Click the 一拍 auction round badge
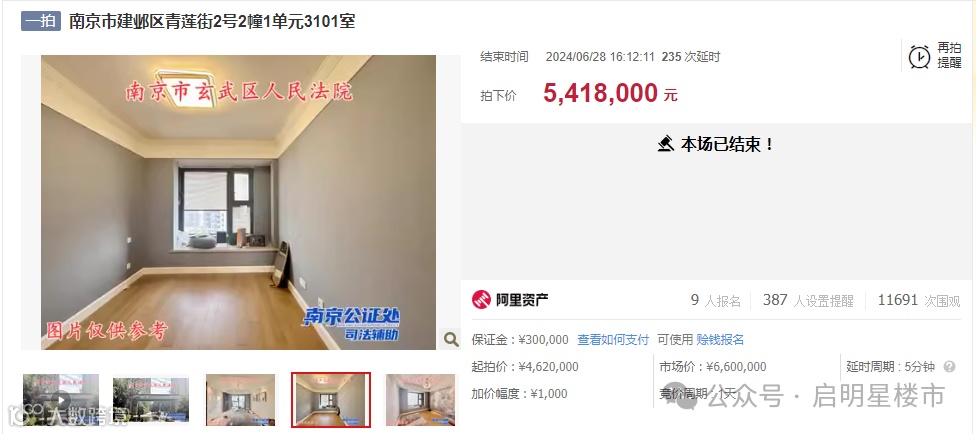The height and width of the screenshot is (434, 976). [40, 21]
